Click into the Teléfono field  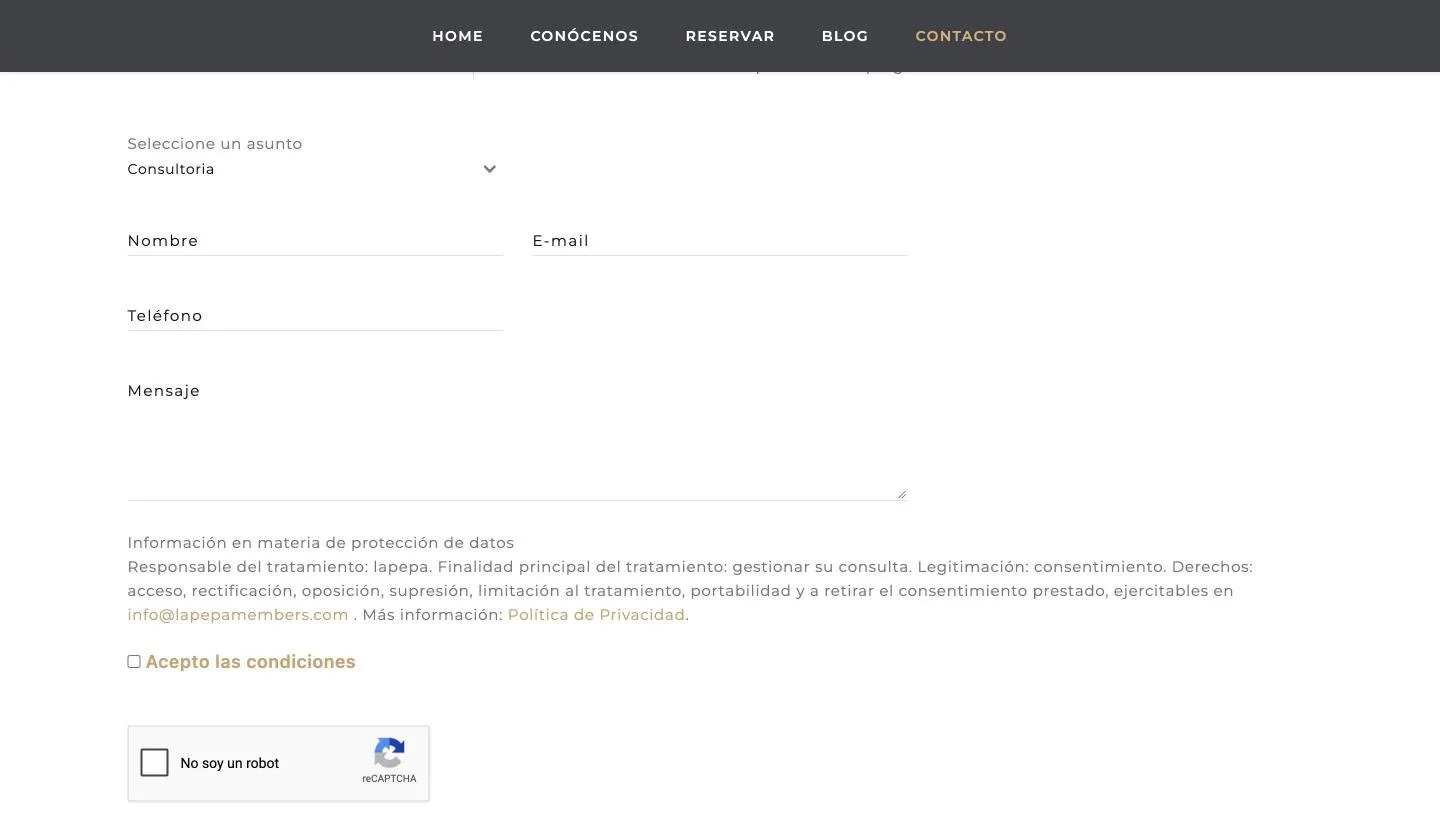click(x=315, y=316)
